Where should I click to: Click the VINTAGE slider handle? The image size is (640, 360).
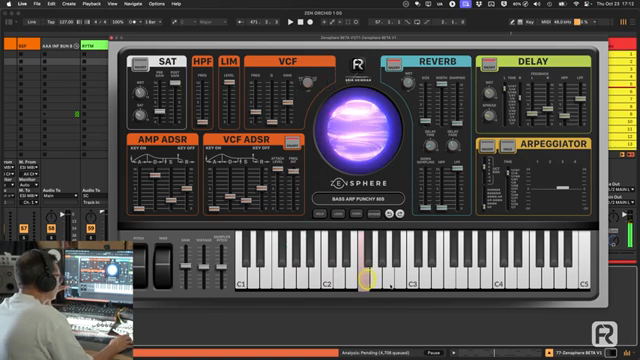point(204,267)
